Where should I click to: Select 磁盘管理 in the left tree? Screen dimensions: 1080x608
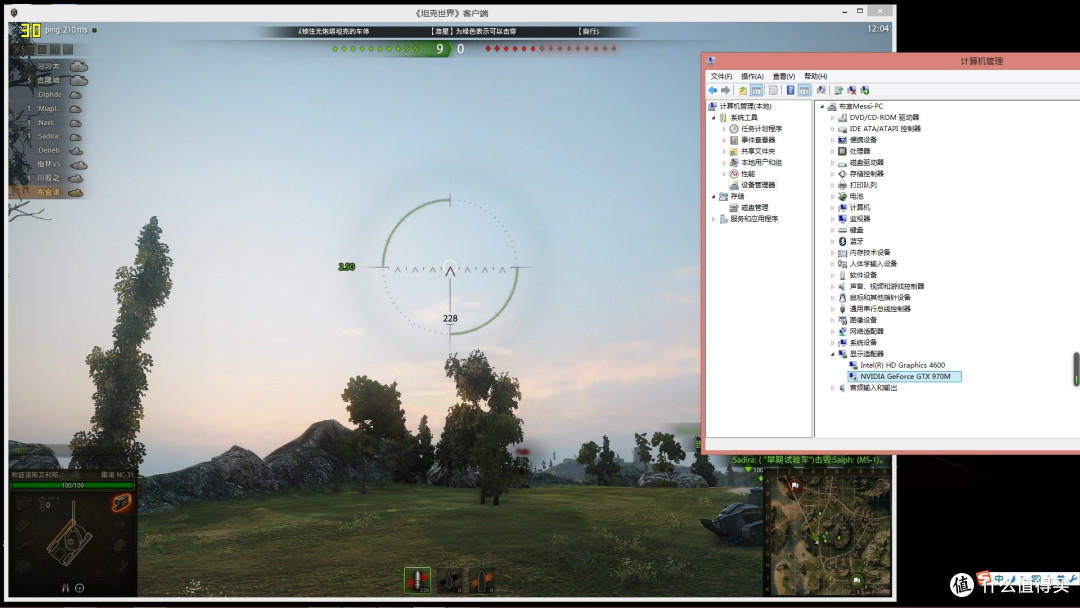click(x=754, y=207)
